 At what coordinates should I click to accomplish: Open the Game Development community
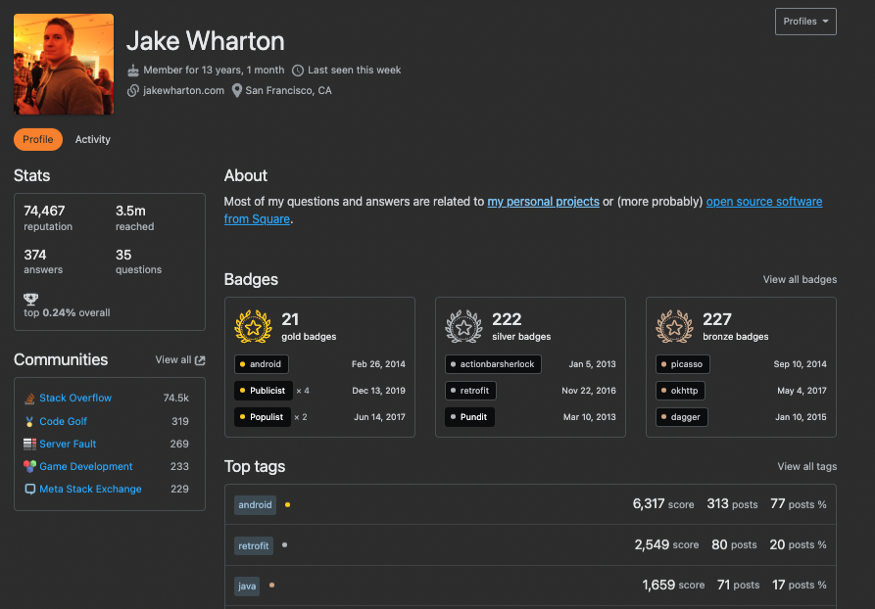86,466
